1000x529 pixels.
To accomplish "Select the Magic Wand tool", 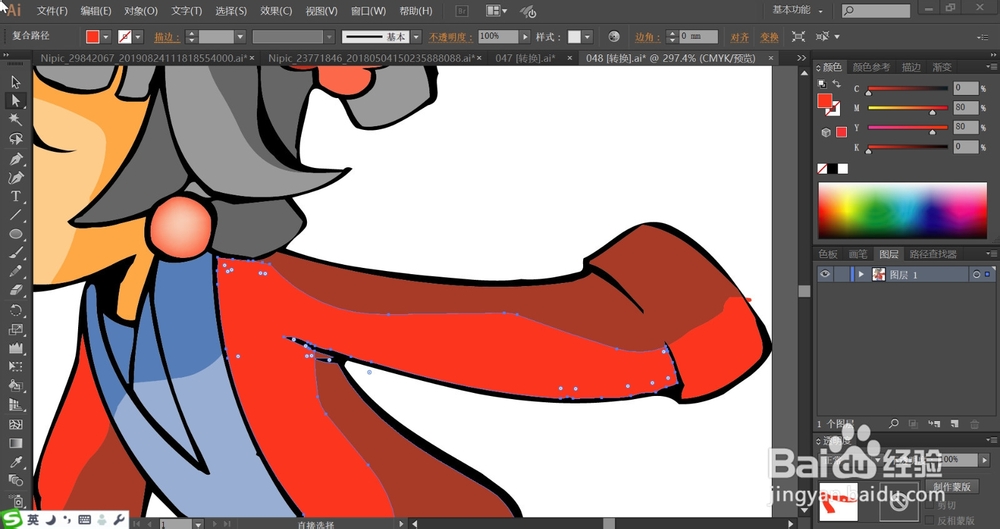I will click(16, 119).
